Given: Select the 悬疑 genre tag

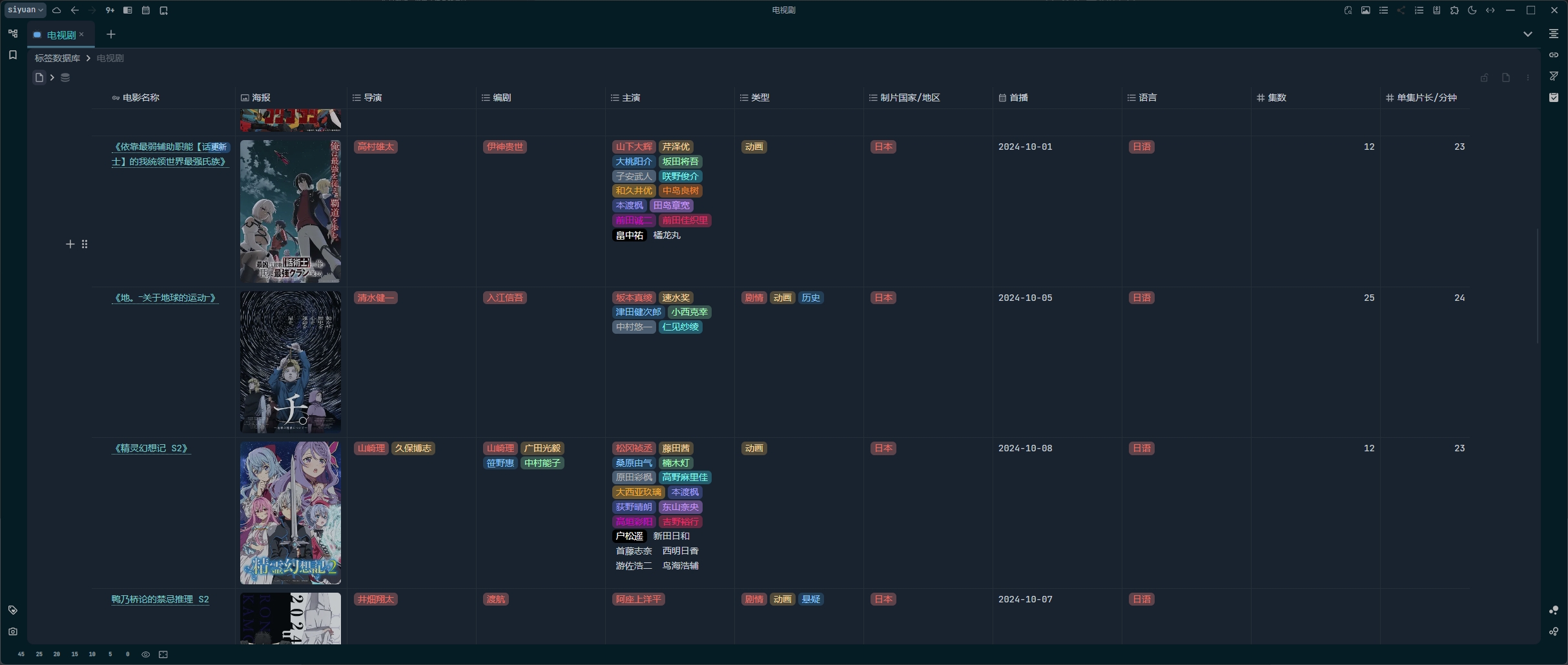Looking at the screenshot, I should (x=810, y=599).
